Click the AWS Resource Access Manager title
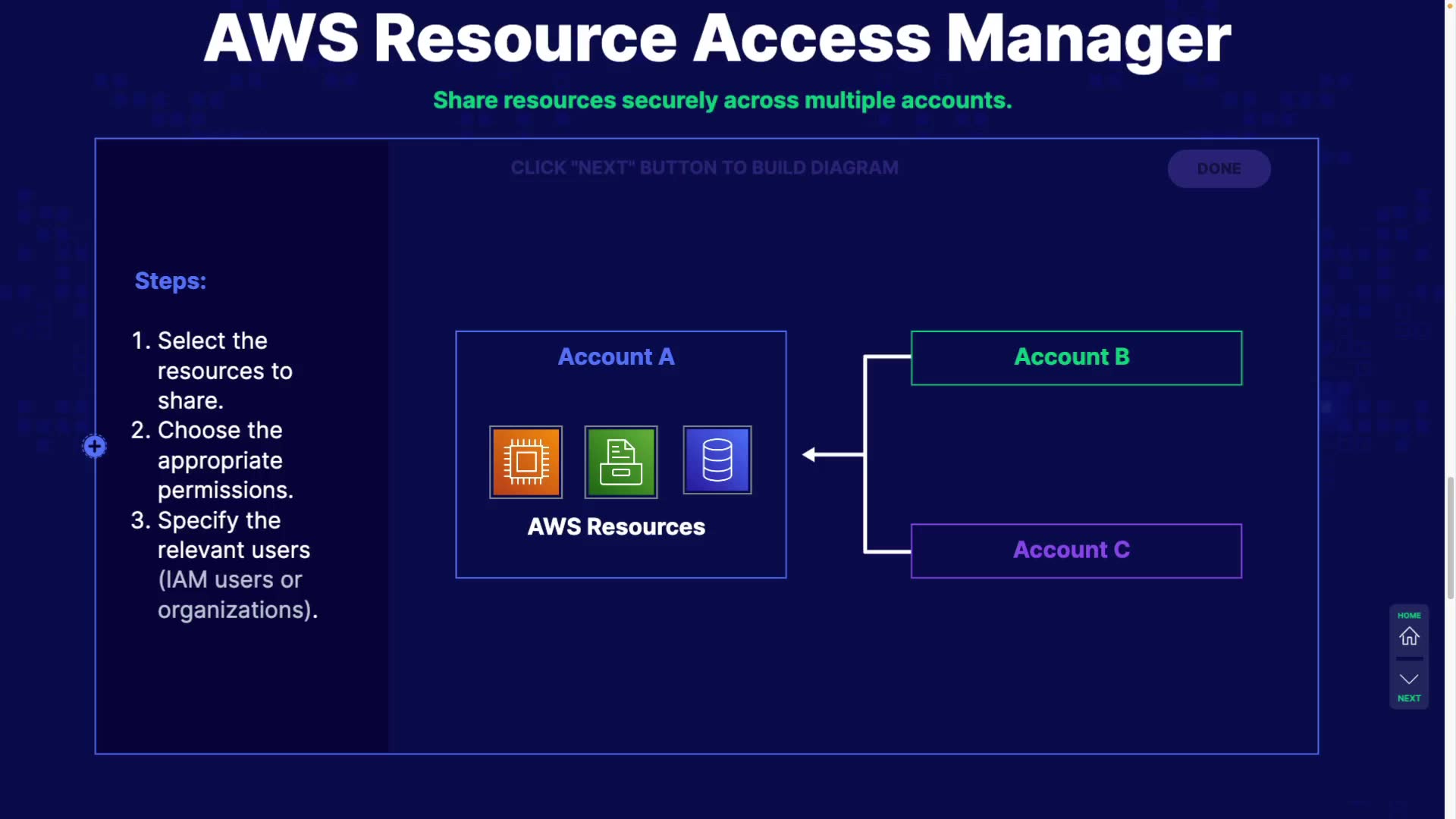This screenshot has height=819, width=1456. click(717, 38)
